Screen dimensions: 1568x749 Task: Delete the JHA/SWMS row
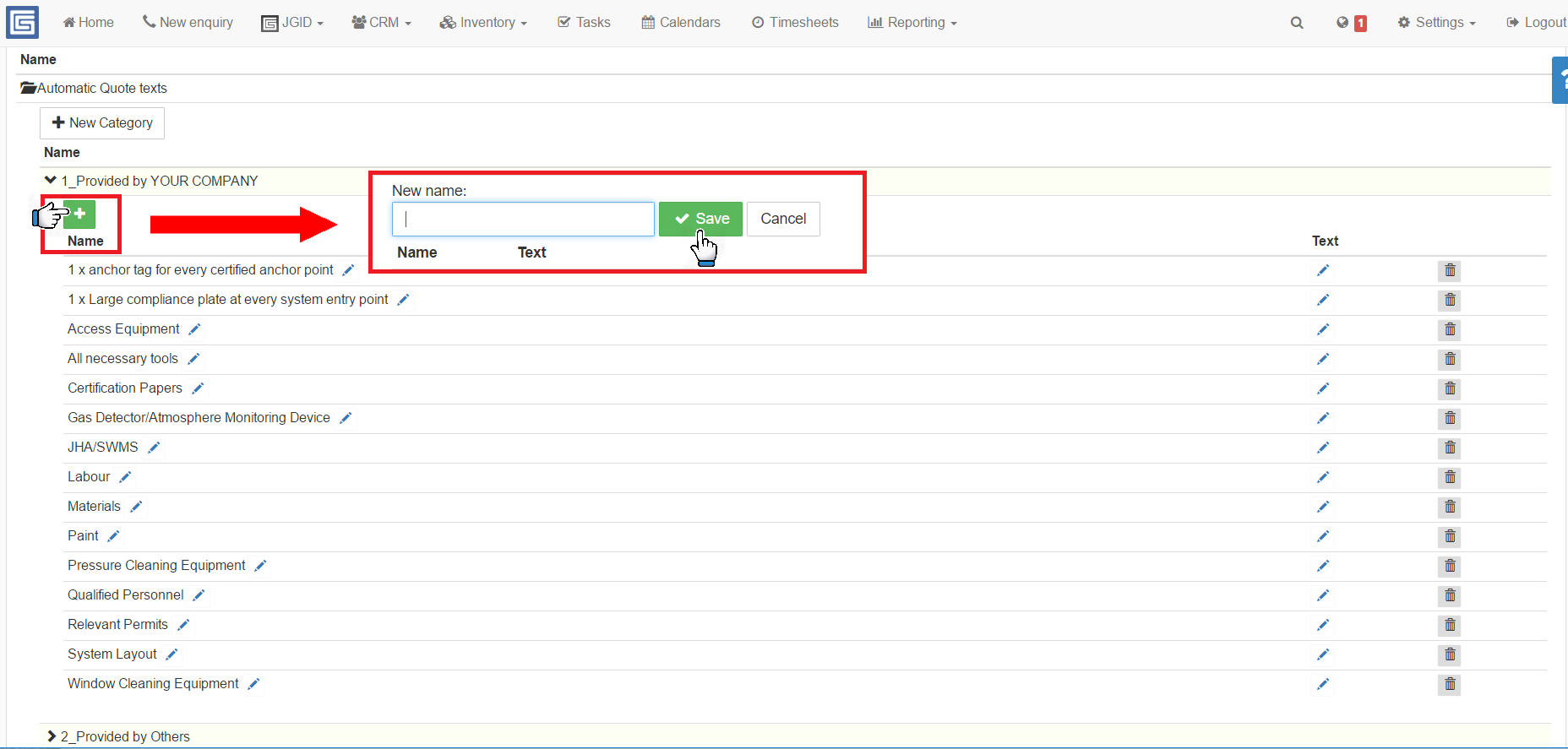(1450, 448)
